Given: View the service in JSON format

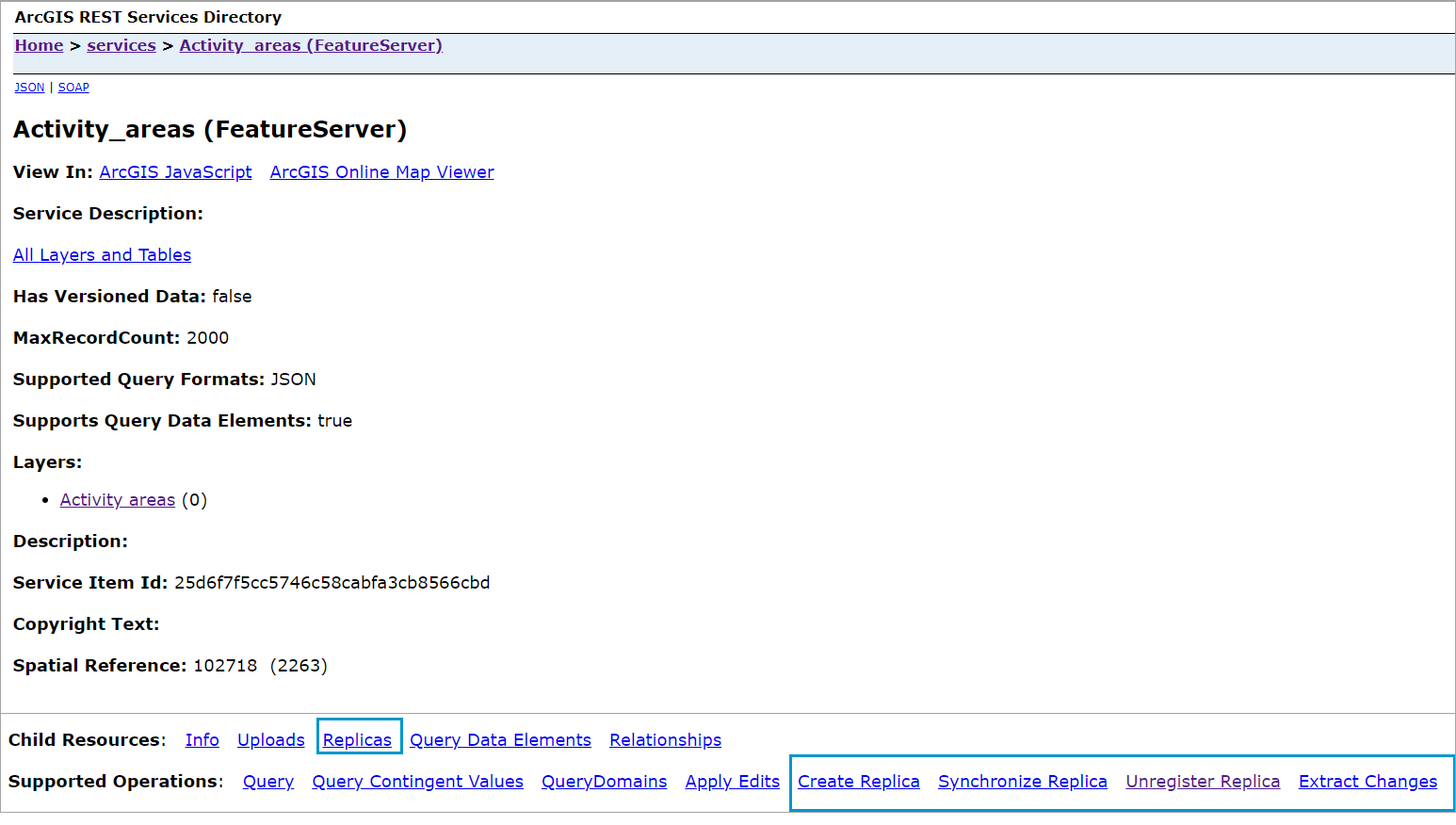Looking at the screenshot, I should [x=28, y=87].
